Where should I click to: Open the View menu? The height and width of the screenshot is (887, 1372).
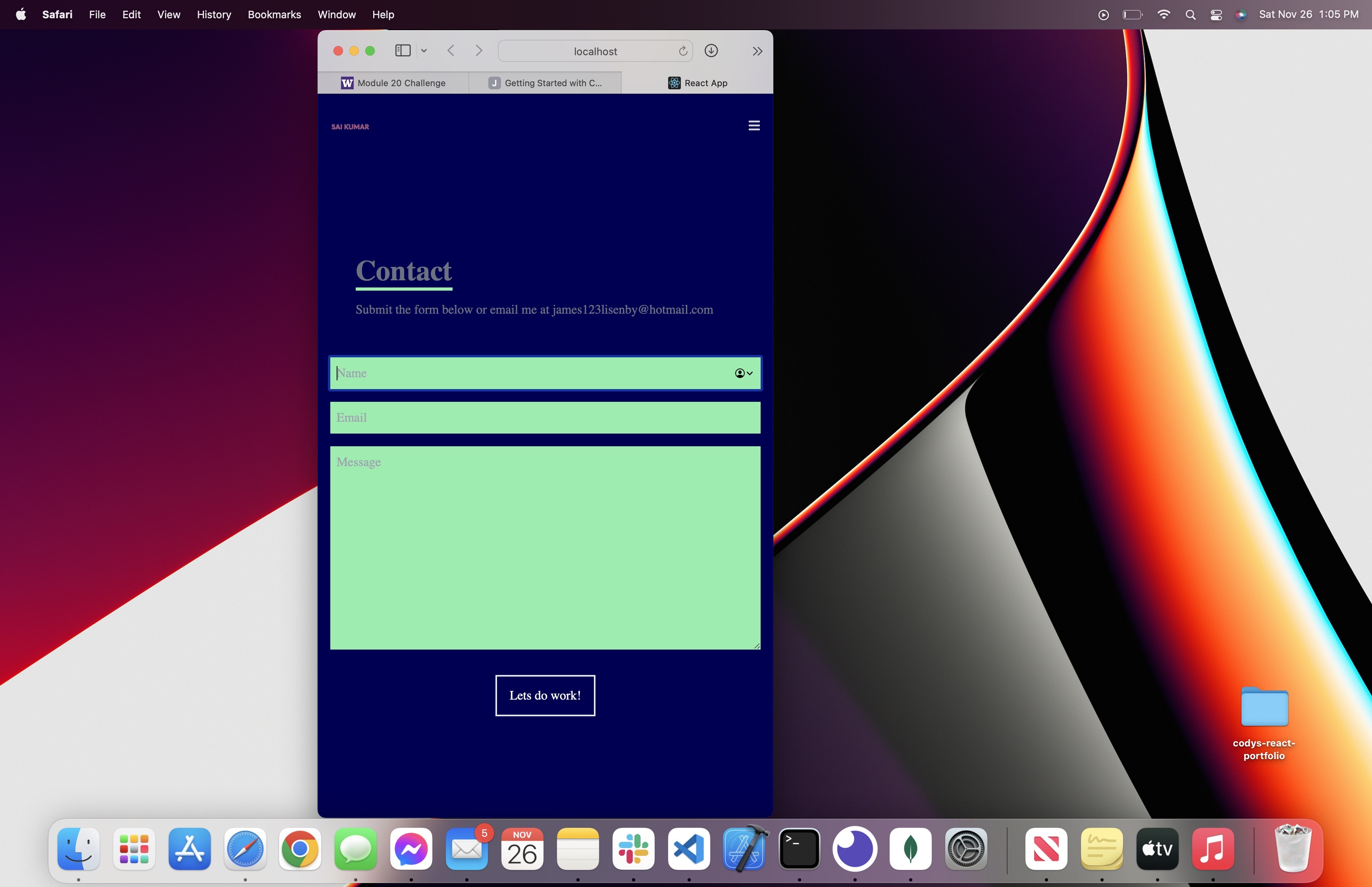click(169, 14)
